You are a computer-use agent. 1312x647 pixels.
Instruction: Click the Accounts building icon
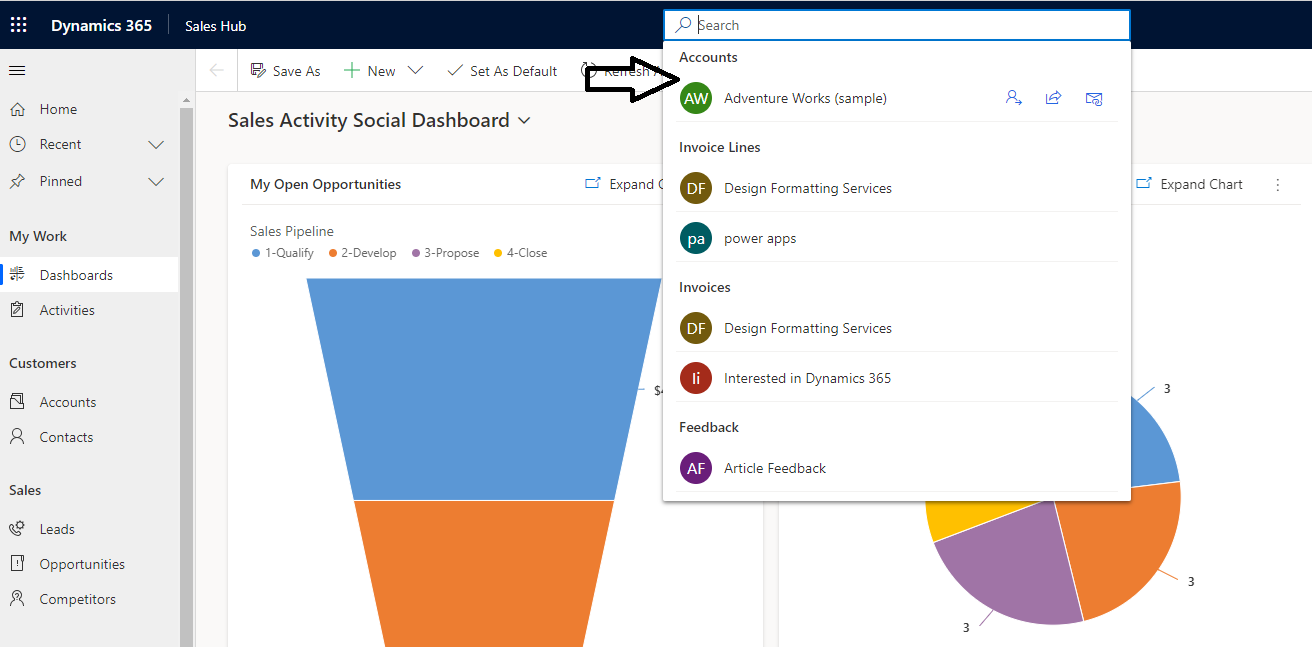17,402
